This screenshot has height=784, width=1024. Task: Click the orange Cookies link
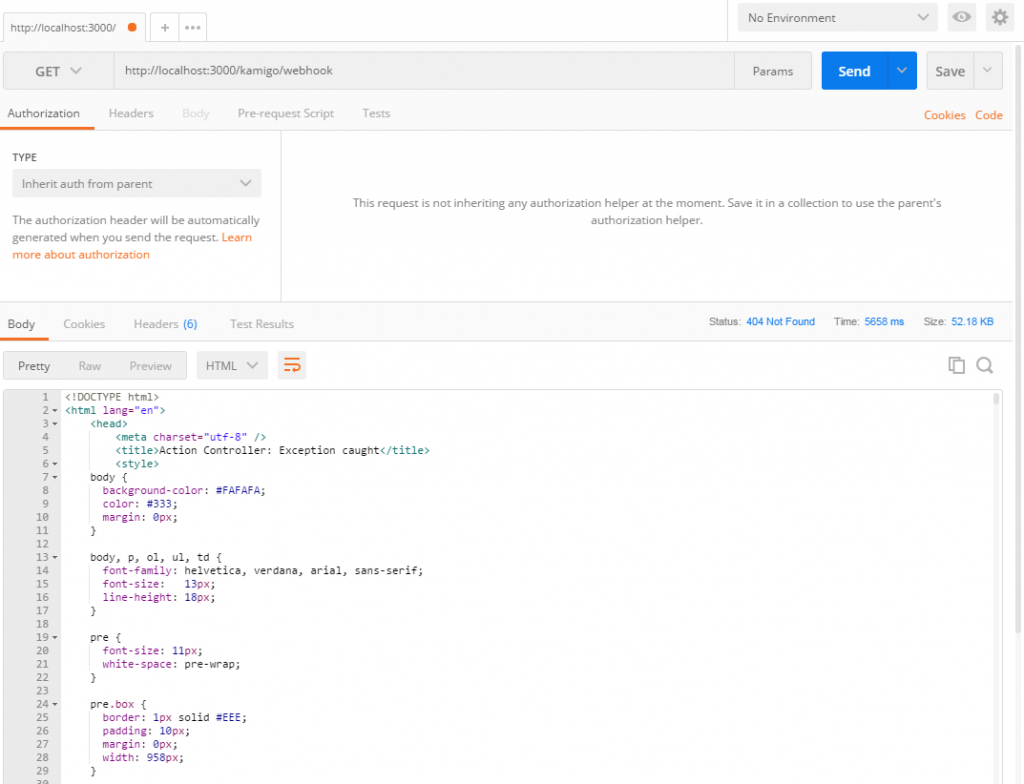pyautogui.click(x=944, y=115)
